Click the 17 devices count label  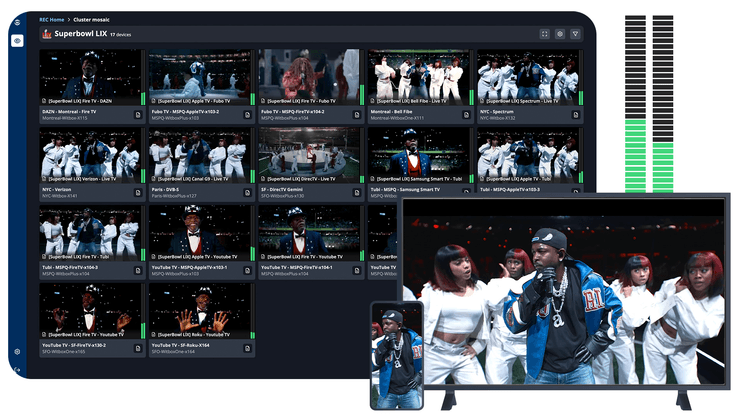pyautogui.click(x=121, y=35)
